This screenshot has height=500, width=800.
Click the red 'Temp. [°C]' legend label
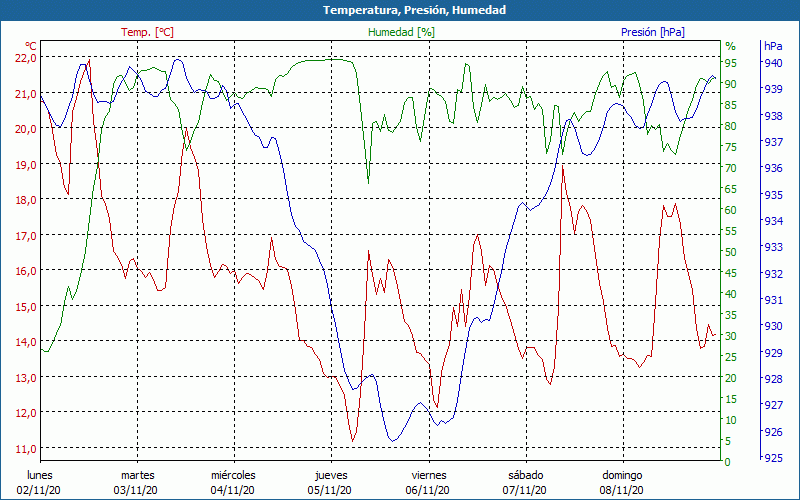(147, 32)
